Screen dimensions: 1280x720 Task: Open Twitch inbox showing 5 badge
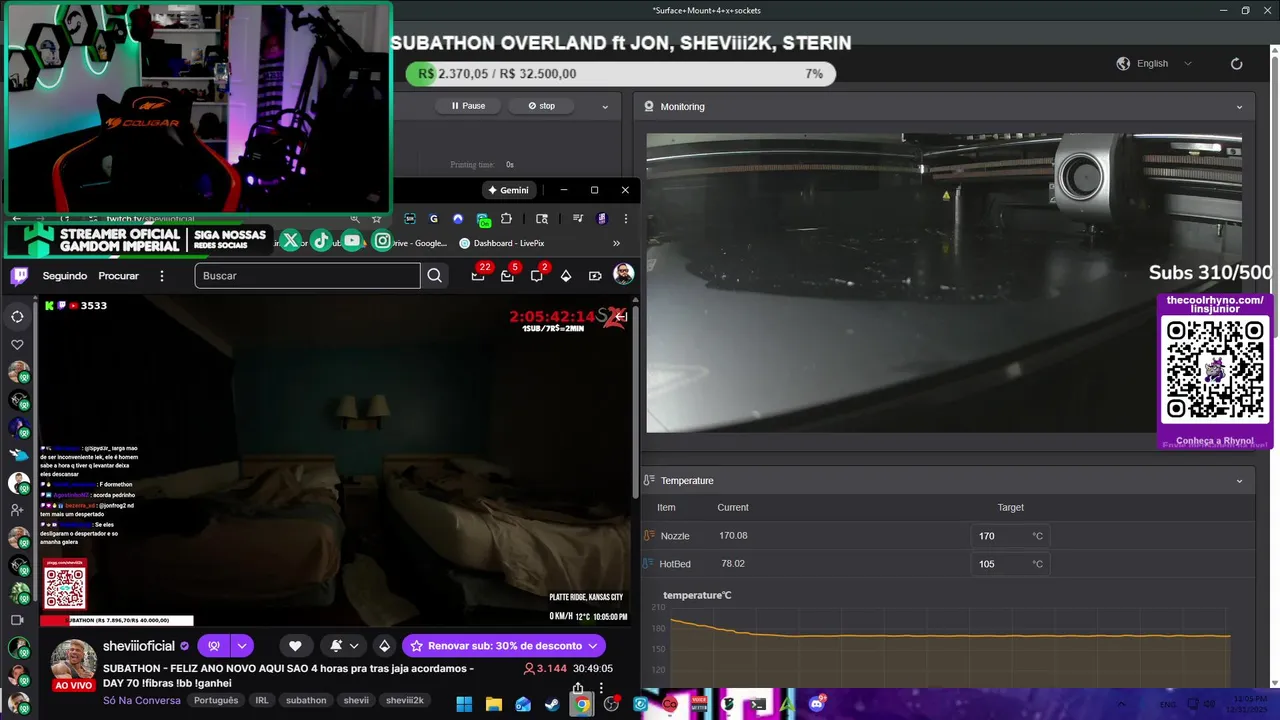507,275
